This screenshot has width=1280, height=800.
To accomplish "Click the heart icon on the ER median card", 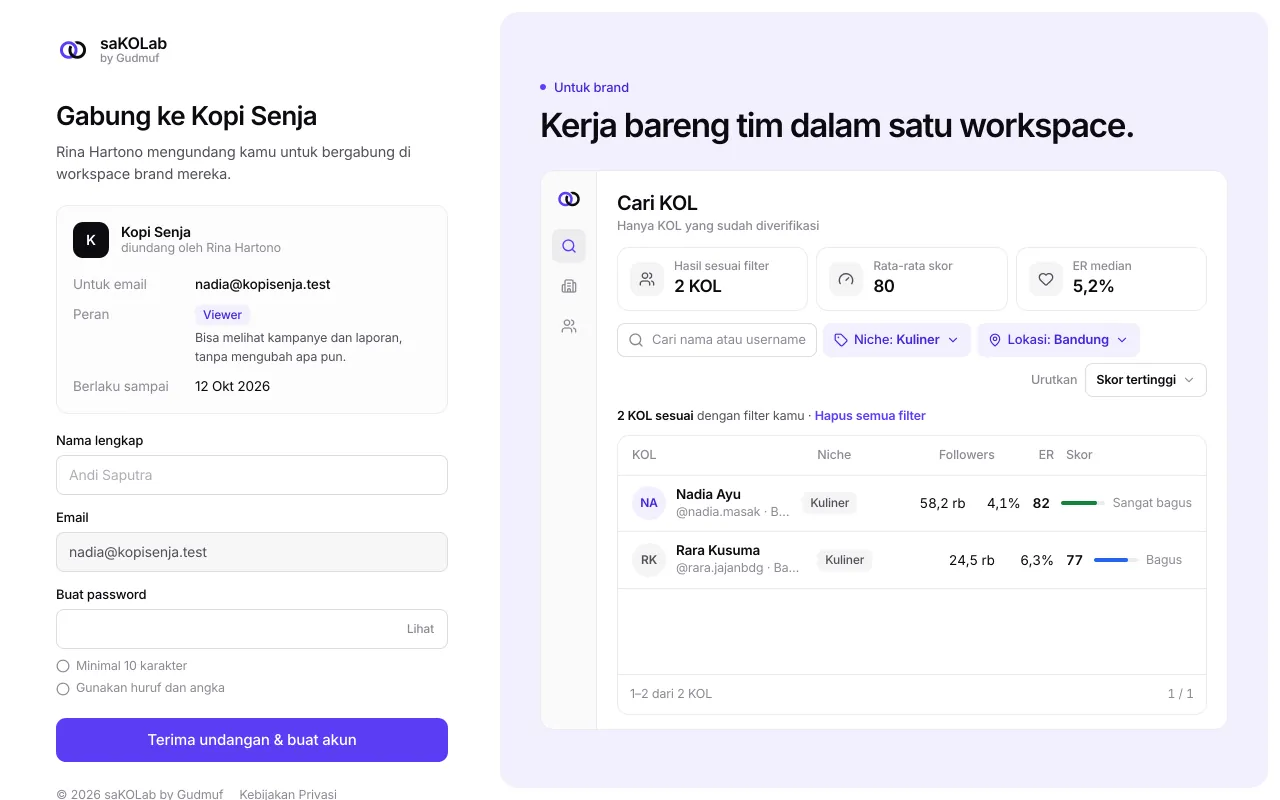I will click(1046, 279).
